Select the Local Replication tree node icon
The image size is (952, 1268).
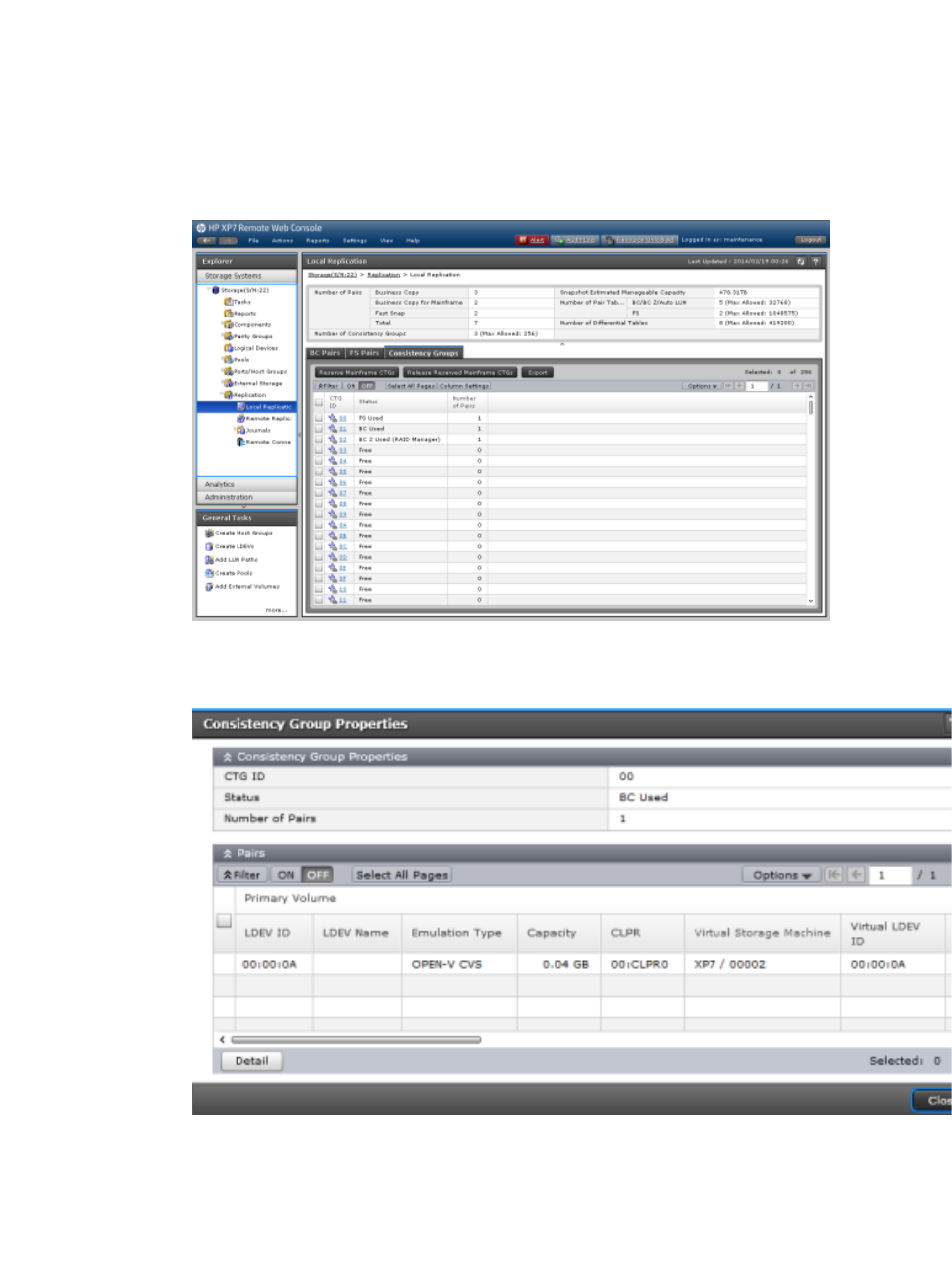pyautogui.click(x=240, y=407)
